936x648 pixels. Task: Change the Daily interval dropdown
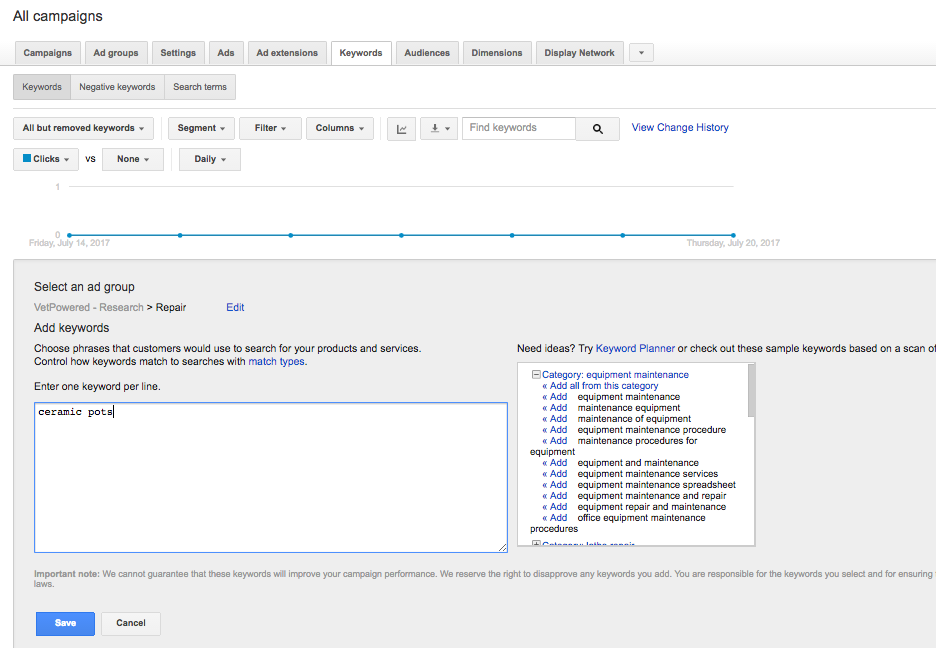210,159
